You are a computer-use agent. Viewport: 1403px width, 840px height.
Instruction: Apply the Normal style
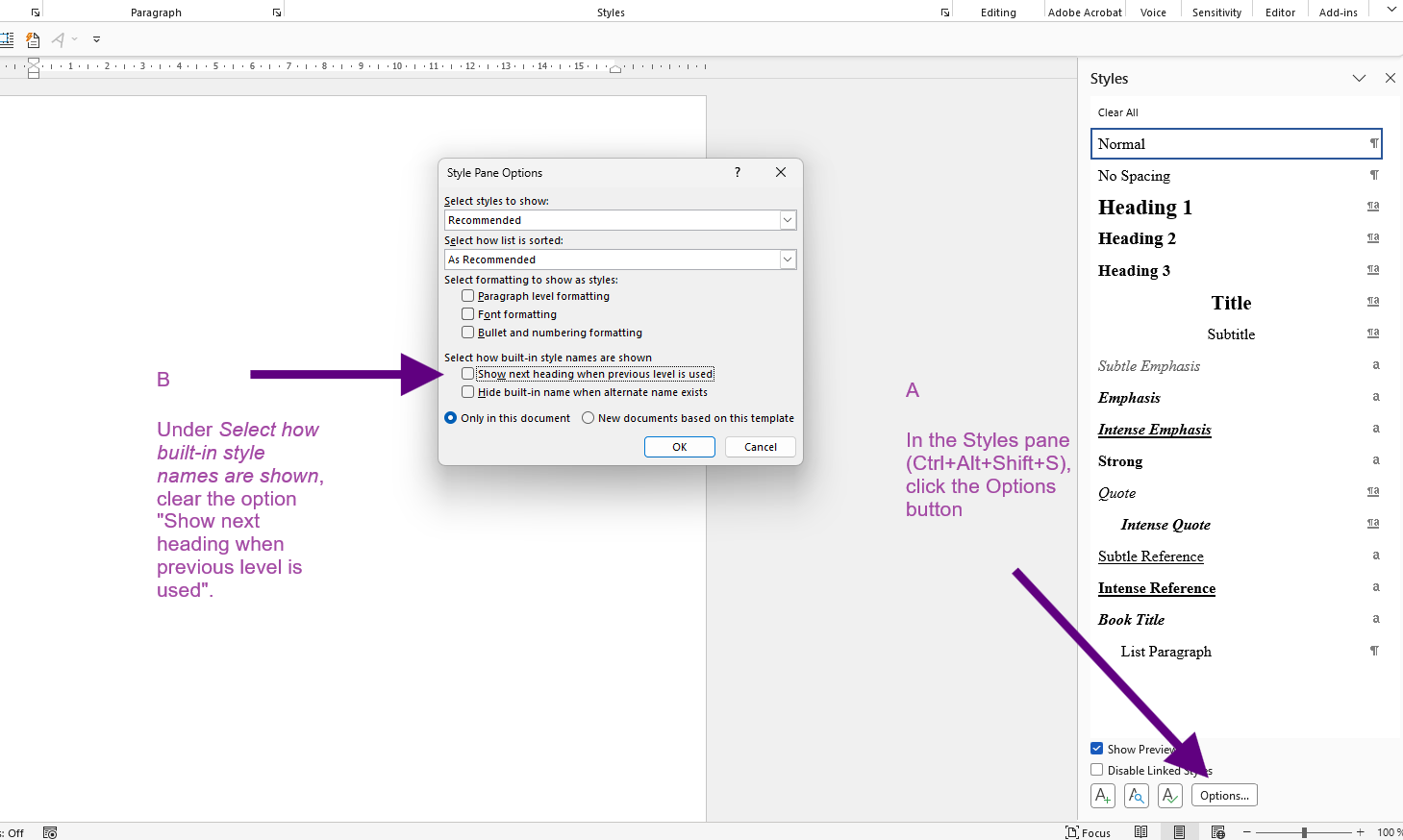1237,143
